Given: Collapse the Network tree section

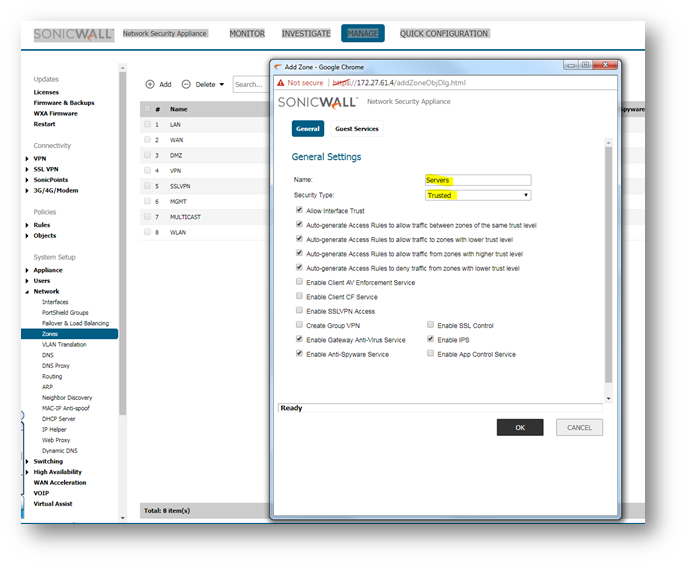Looking at the screenshot, I should tap(29, 291).
